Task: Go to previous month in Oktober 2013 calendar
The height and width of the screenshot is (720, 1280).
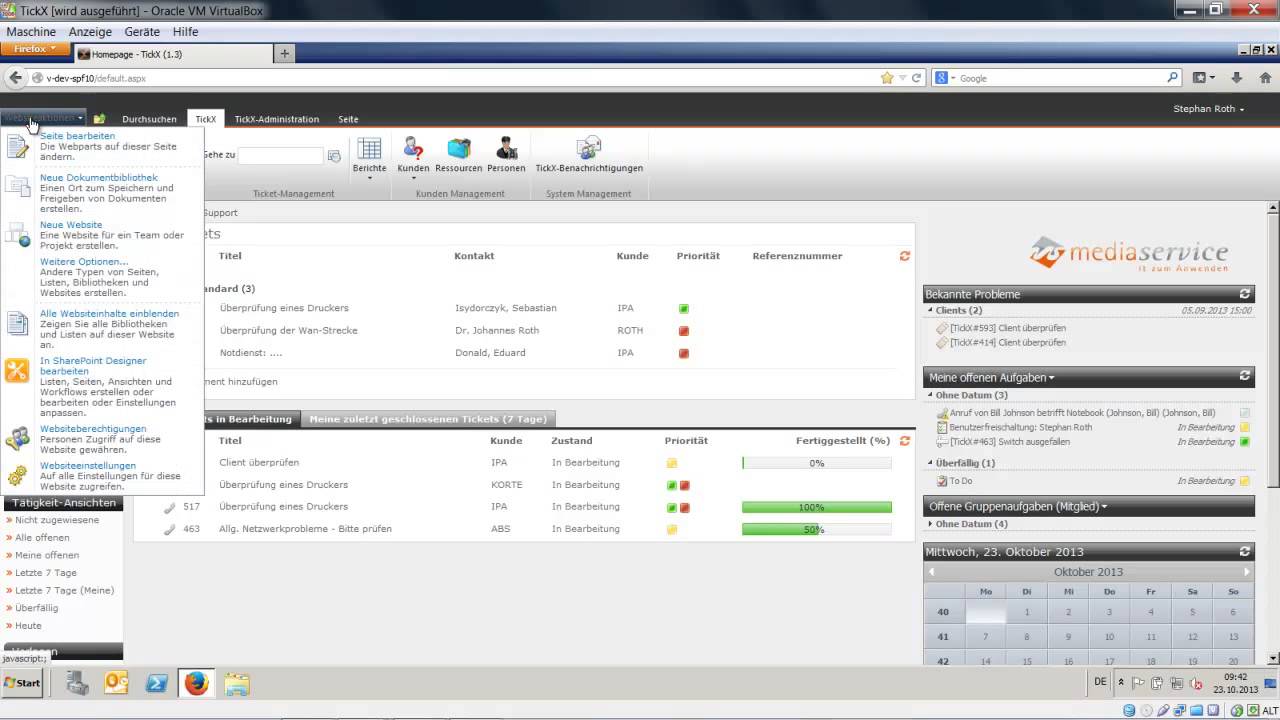Action: pos(932,572)
